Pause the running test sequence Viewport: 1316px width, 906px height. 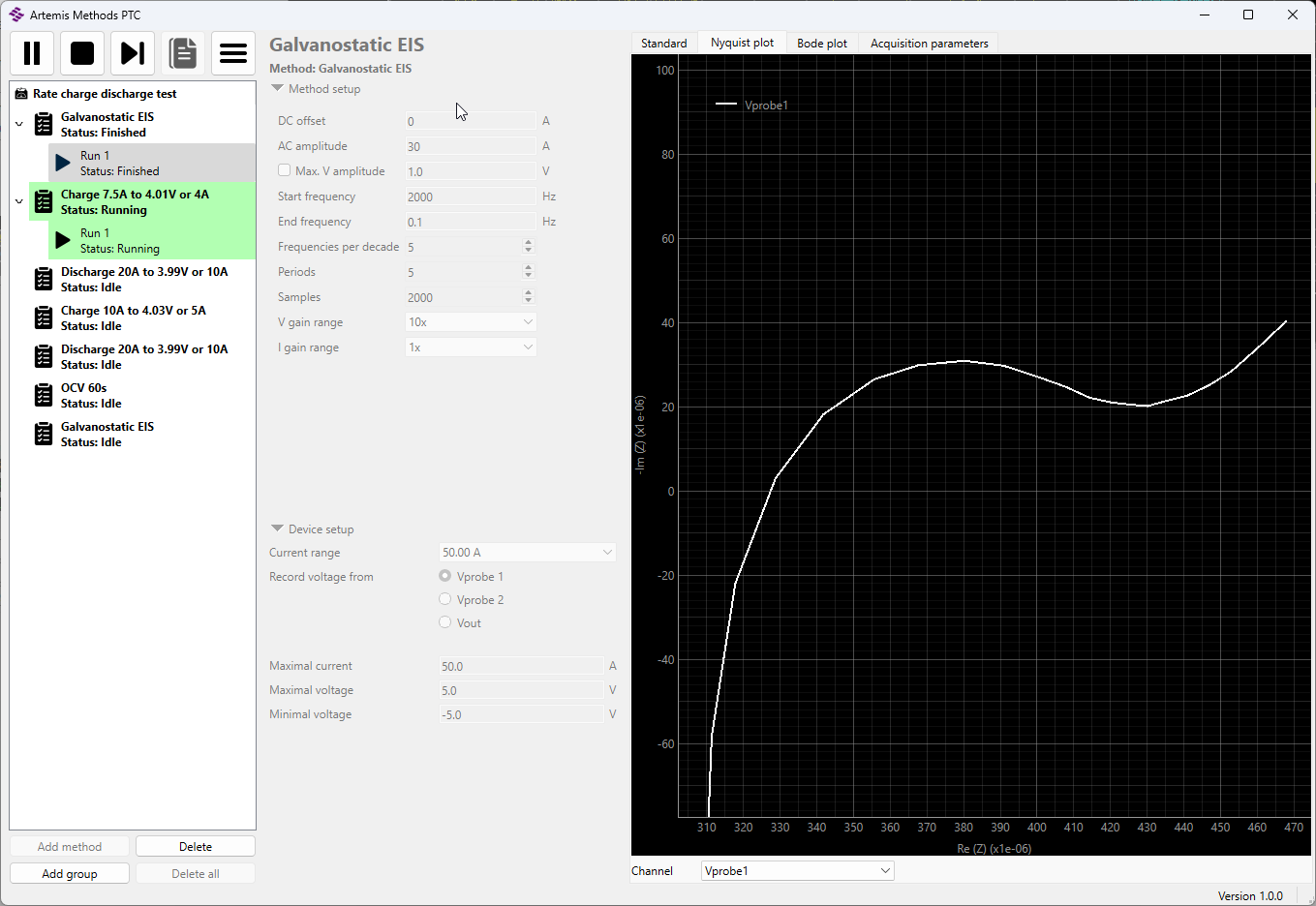coord(32,53)
